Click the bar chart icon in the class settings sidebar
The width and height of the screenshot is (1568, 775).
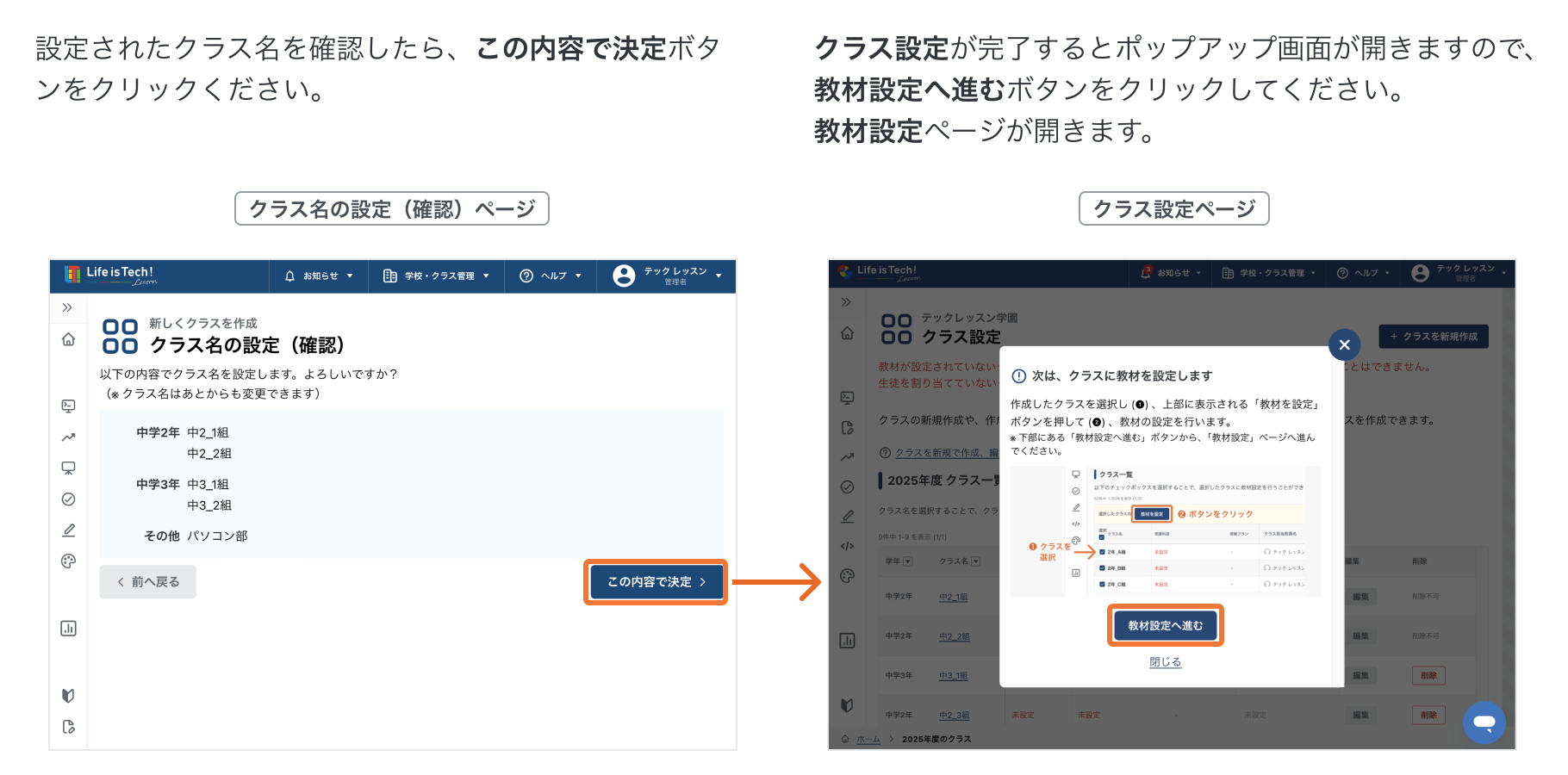tap(848, 640)
